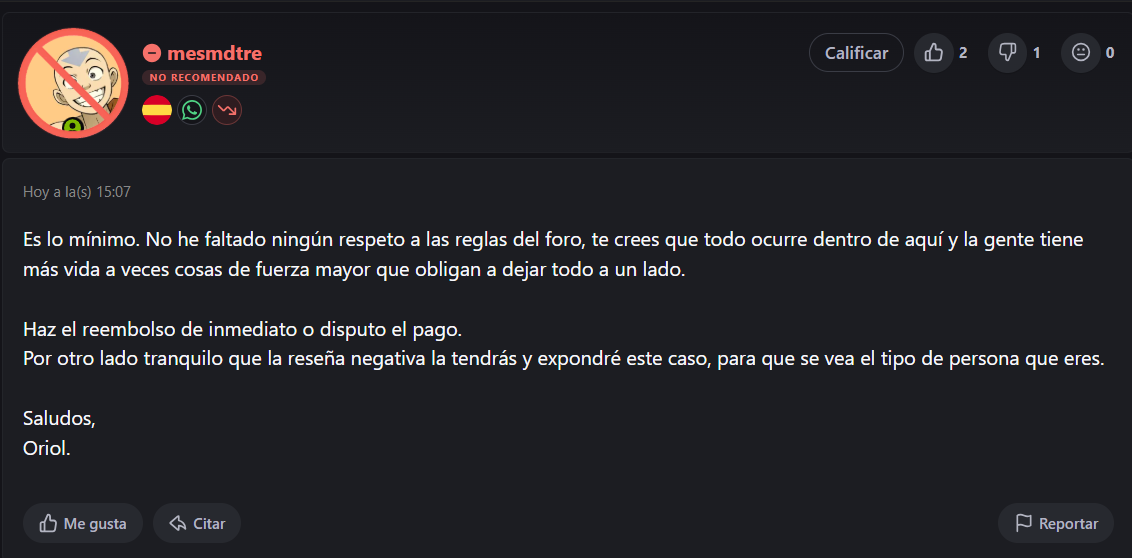View the negative votes count of 1
The height and width of the screenshot is (558, 1132).
click(1037, 53)
